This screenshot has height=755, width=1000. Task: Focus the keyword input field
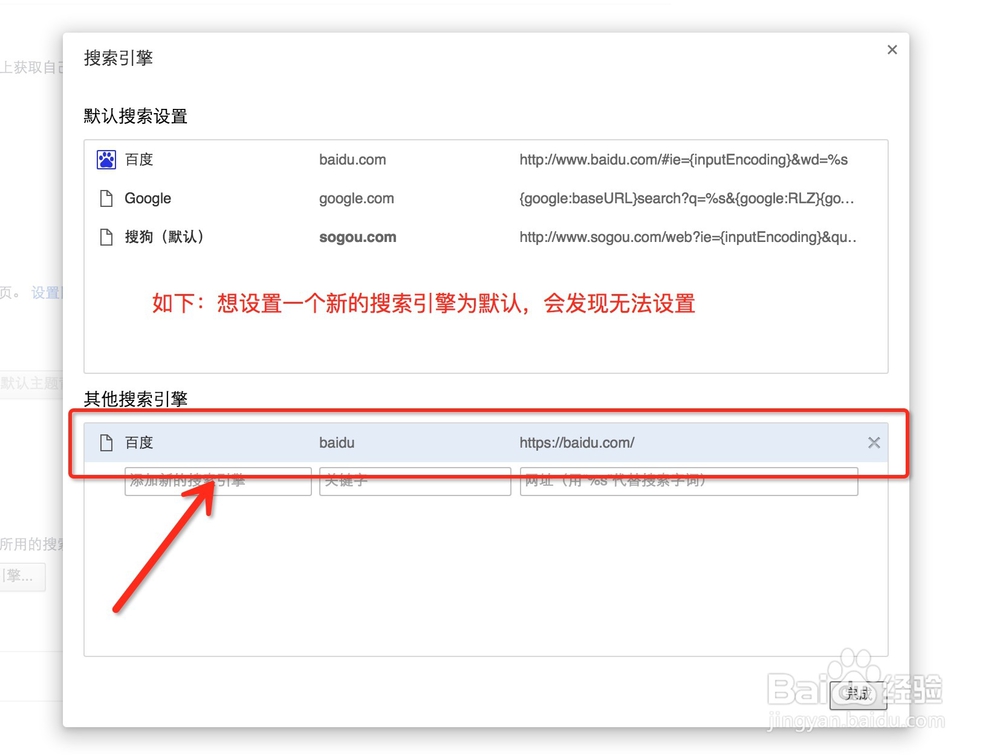coord(415,481)
